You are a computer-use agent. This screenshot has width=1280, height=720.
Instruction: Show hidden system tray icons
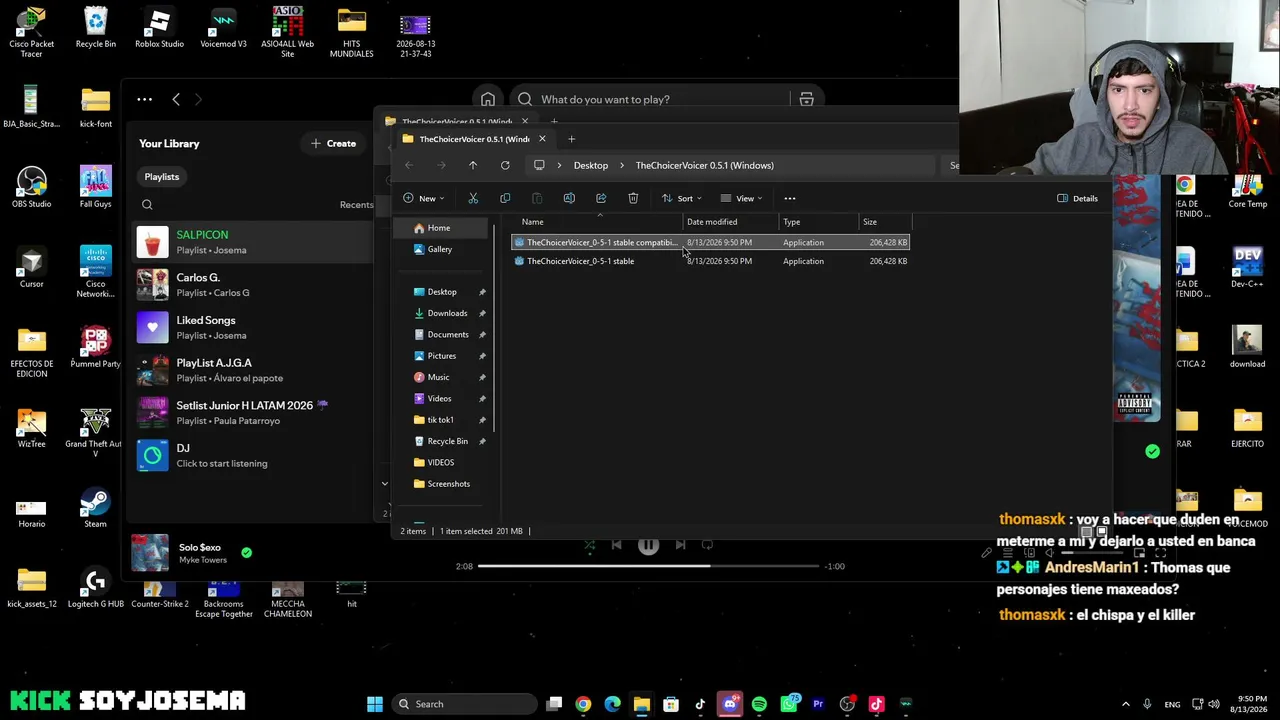[x=1125, y=704]
